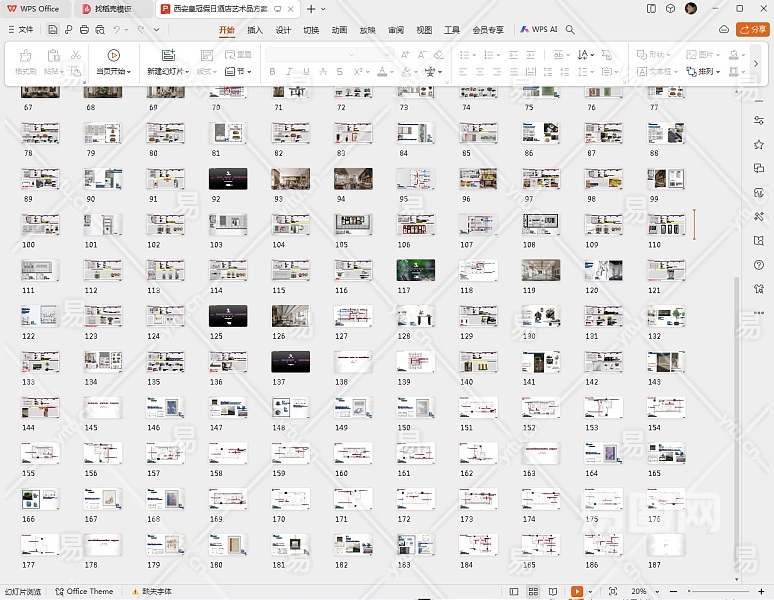This screenshot has height=600, width=774.
Task: Start slideshow from status bar play button
Action: 577,592
